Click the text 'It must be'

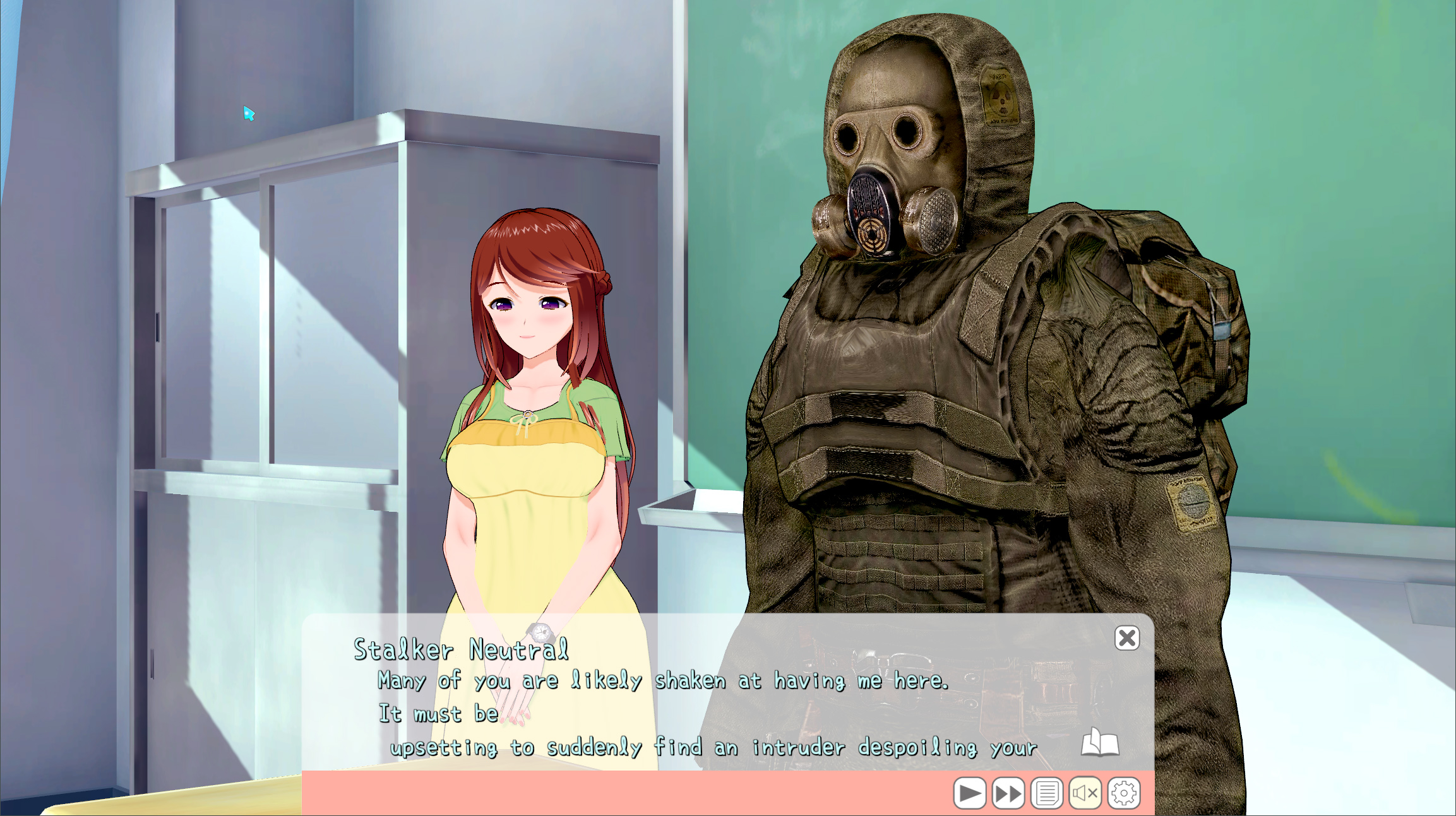438,714
